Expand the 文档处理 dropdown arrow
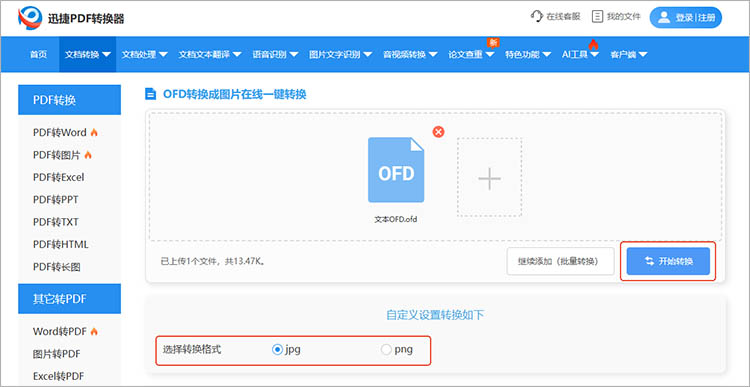This screenshot has width=750, height=387. coord(163,55)
